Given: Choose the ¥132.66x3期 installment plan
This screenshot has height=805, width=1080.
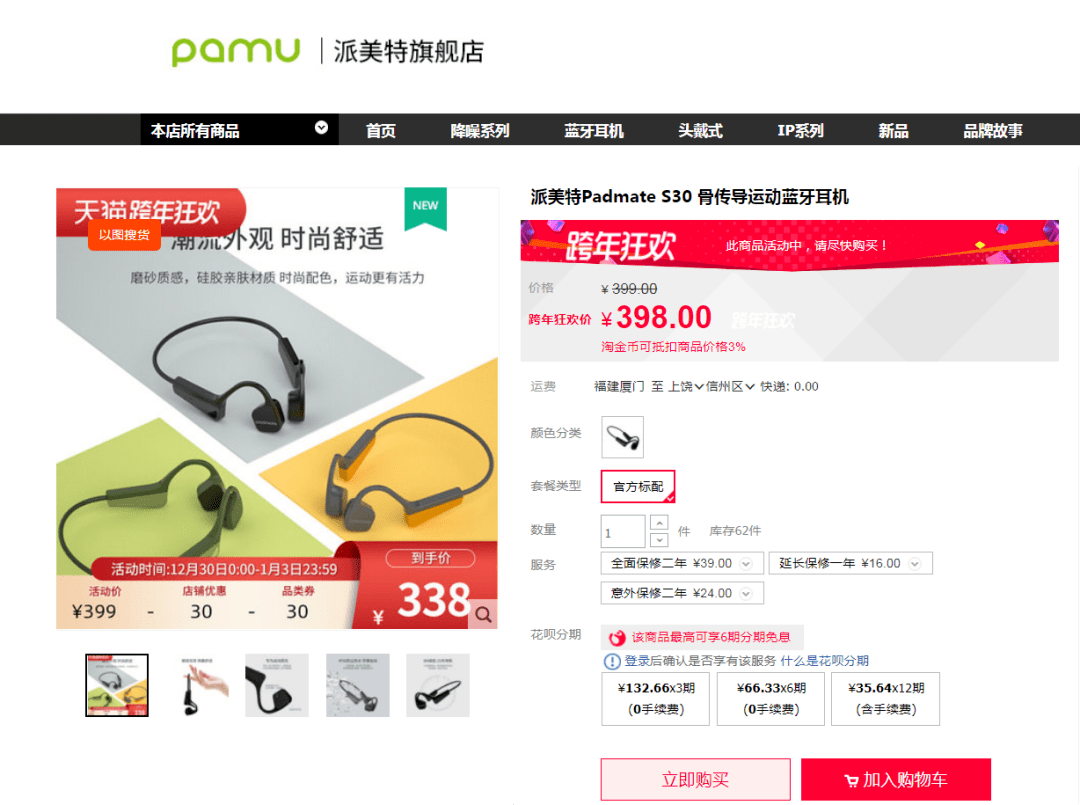Looking at the screenshot, I should point(656,698).
